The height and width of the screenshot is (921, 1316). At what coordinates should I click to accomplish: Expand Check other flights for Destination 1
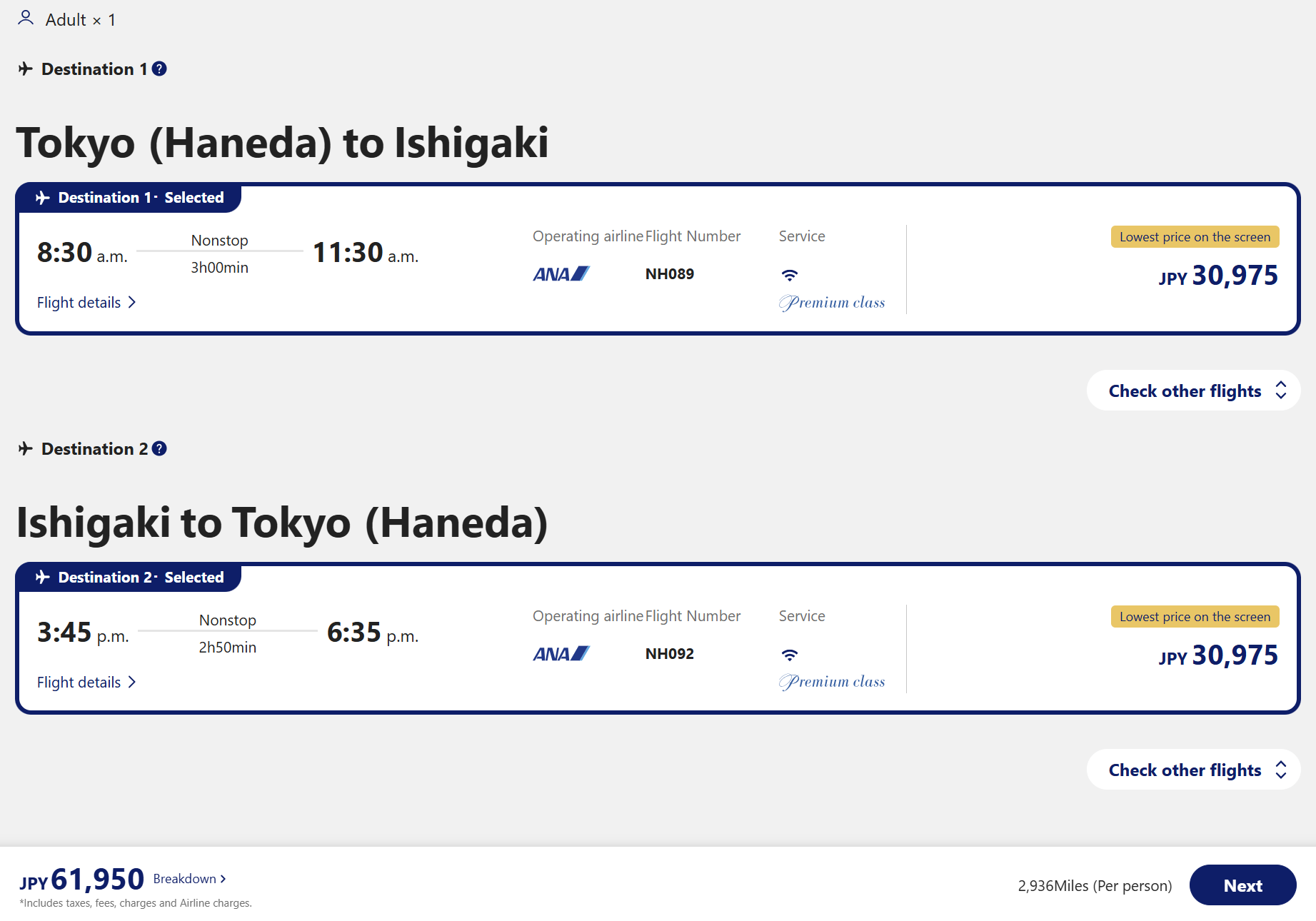pos(1193,391)
